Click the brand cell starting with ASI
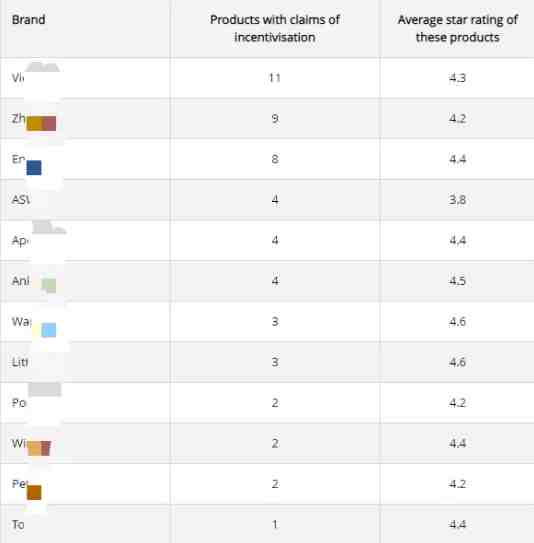The height and width of the screenshot is (543, 534). 85,200
